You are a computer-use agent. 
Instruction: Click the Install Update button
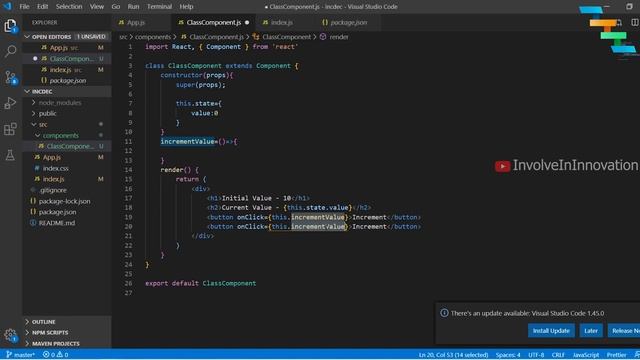click(551, 331)
